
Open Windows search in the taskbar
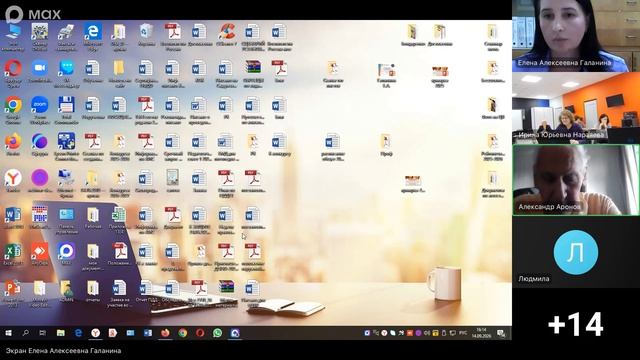point(26,333)
